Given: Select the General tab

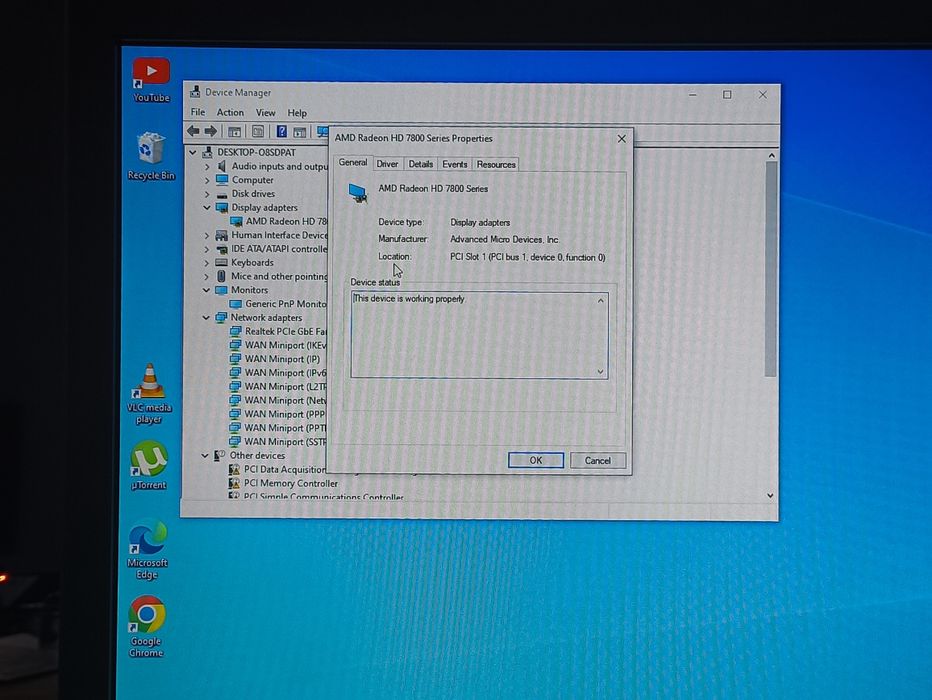Looking at the screenshot, I should 353,162.
